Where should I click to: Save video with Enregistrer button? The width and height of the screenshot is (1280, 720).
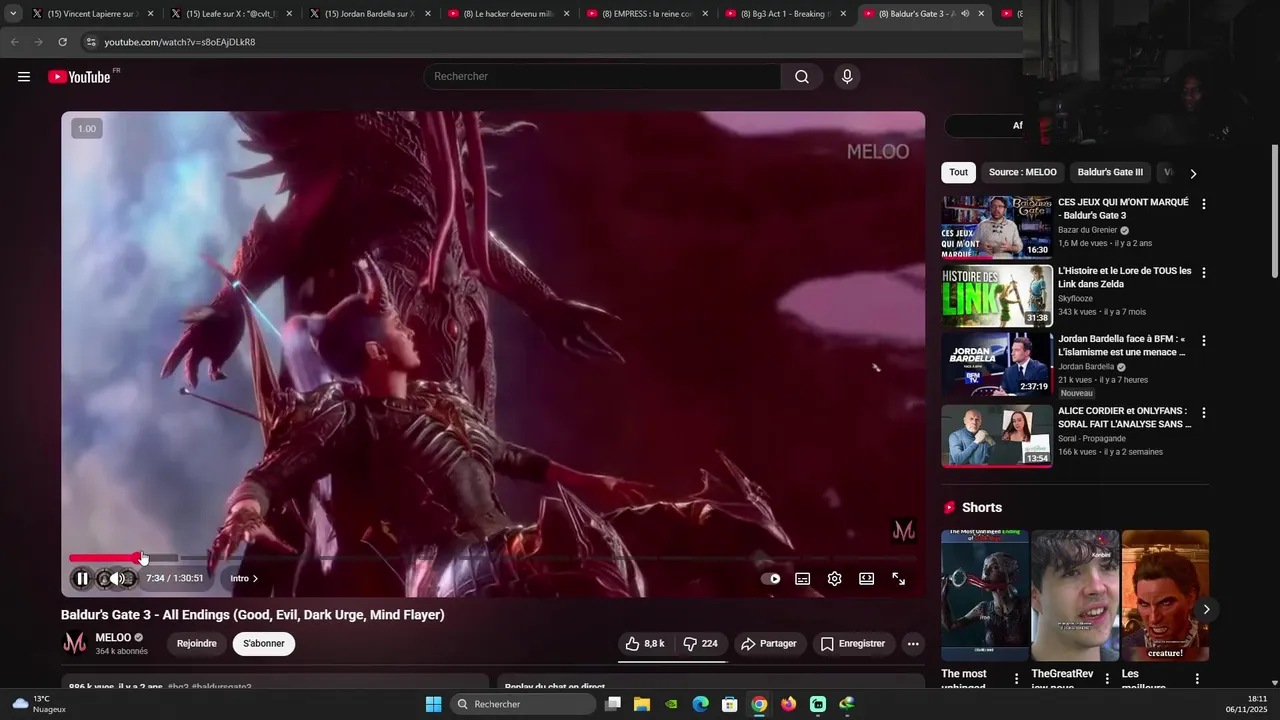point(853,644)
